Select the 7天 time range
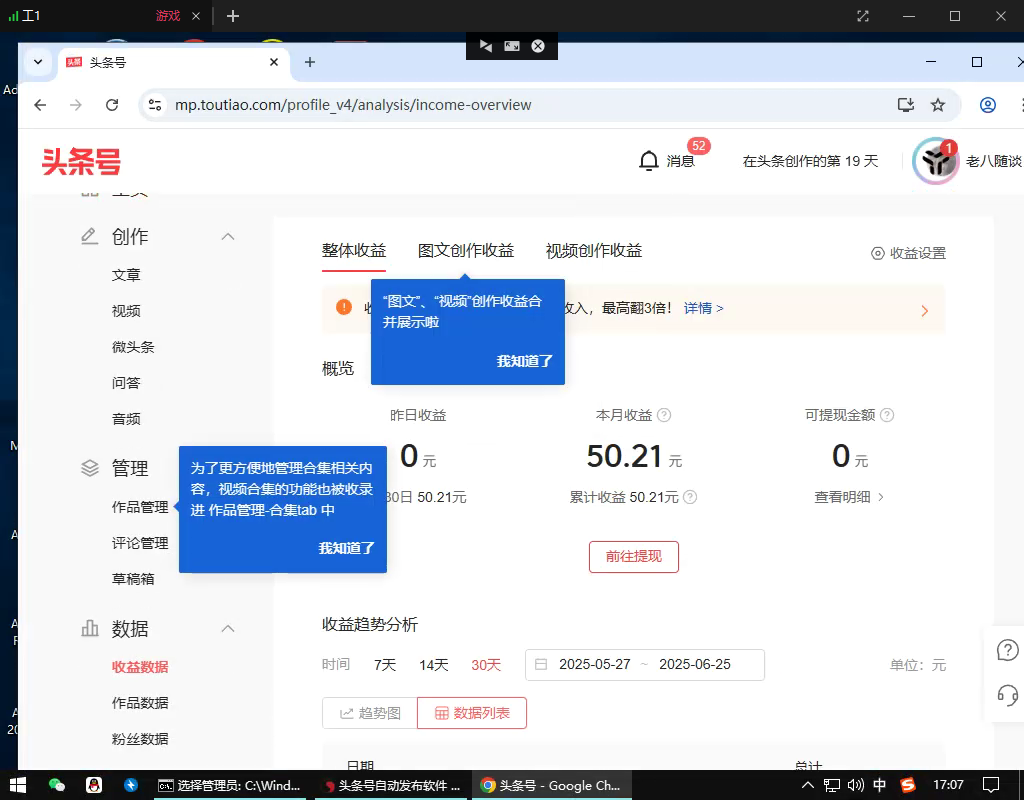The image size is (1024, 800). click(385, 665)
